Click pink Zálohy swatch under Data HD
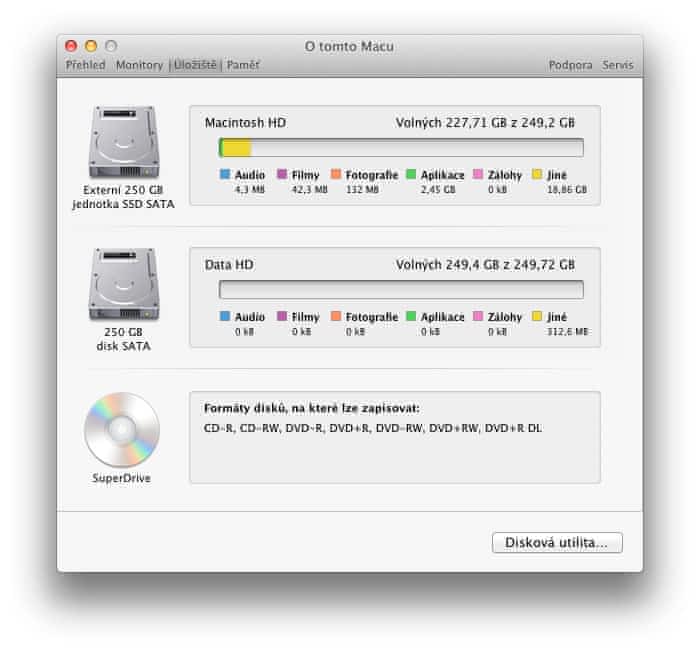The height and width of the screenshot is (651, 700). 478,316
